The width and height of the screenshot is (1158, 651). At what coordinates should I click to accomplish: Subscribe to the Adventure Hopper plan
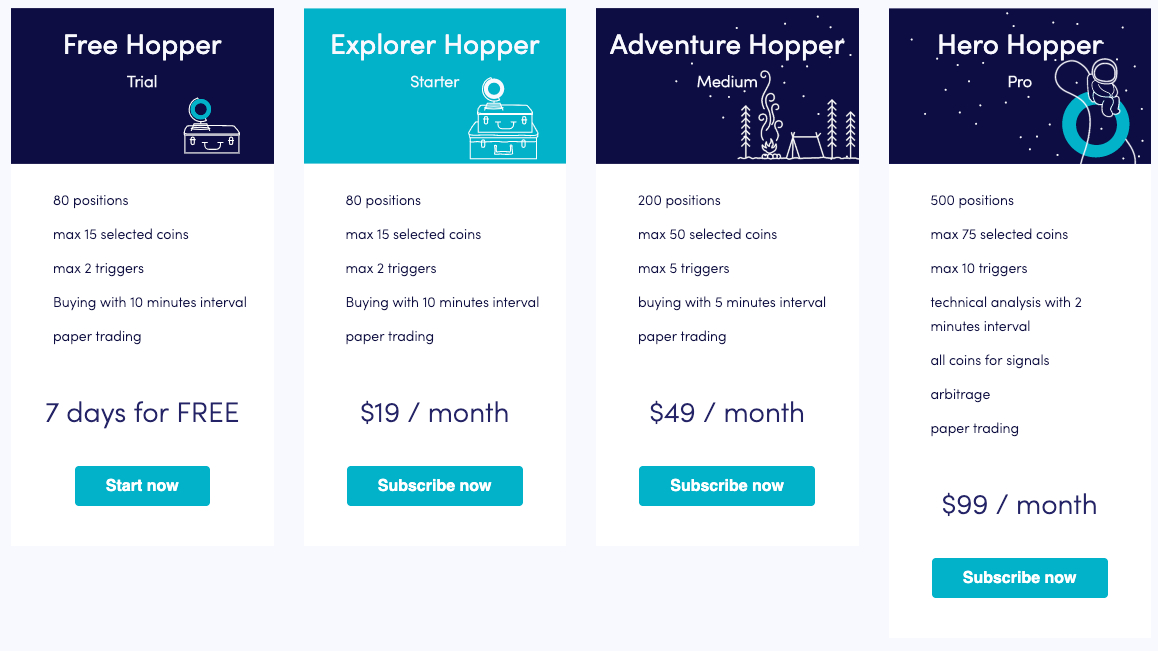pos(727,486)
